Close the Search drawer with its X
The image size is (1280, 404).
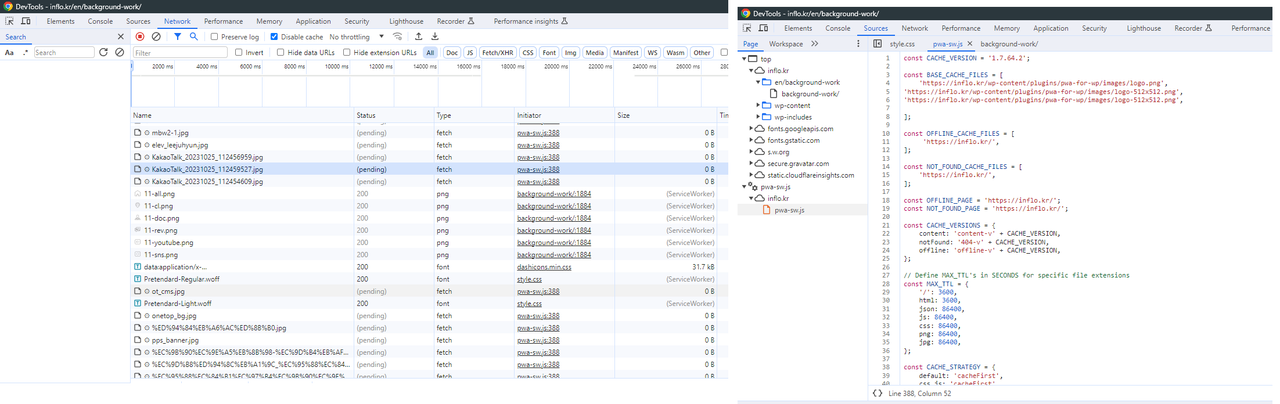pos(123,37)
